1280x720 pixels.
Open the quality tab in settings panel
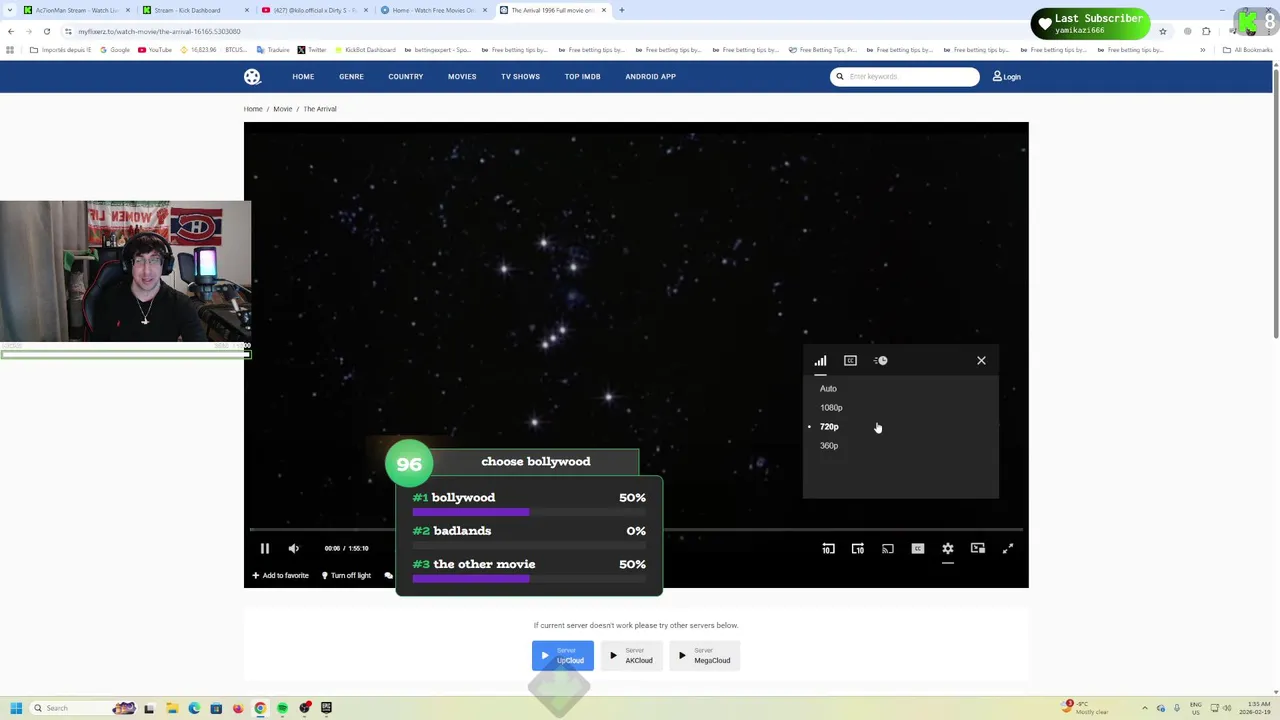point(820,360)
